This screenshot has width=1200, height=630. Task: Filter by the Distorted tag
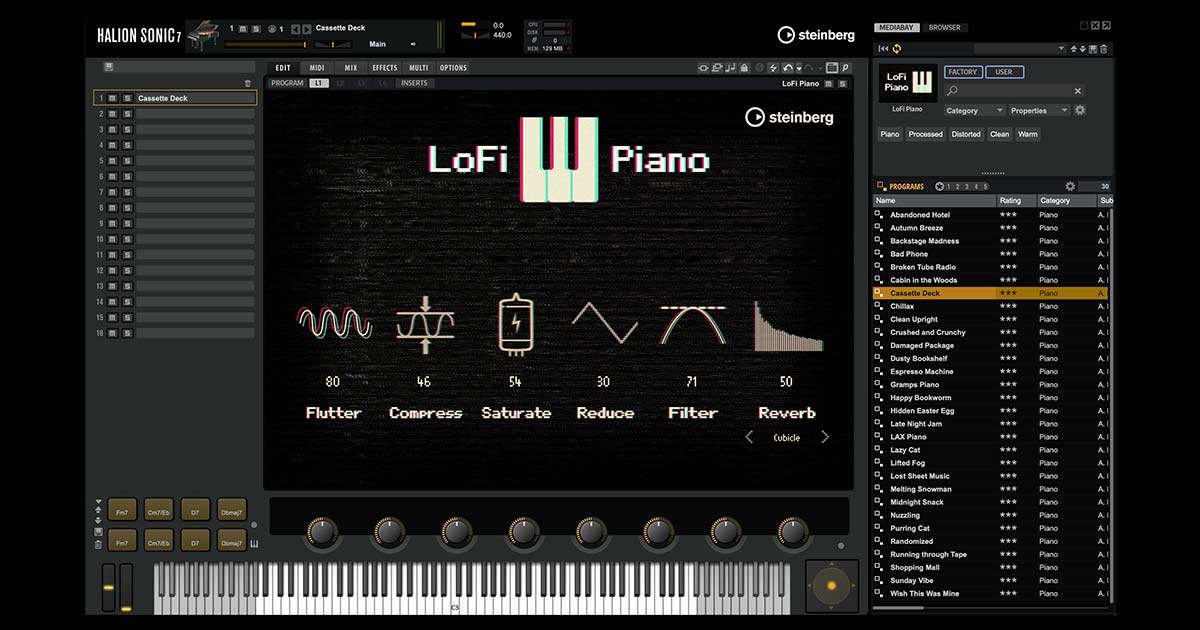coord(966,134)
